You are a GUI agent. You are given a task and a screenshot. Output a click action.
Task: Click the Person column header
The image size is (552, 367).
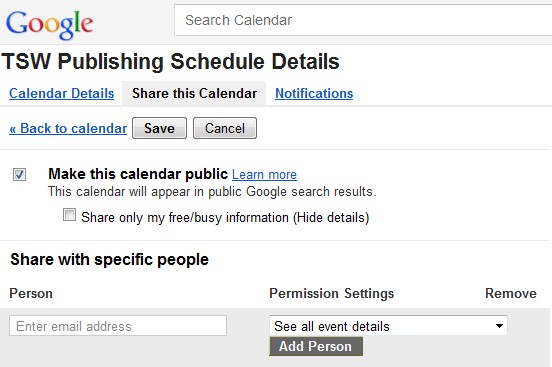tap(31, 293)
